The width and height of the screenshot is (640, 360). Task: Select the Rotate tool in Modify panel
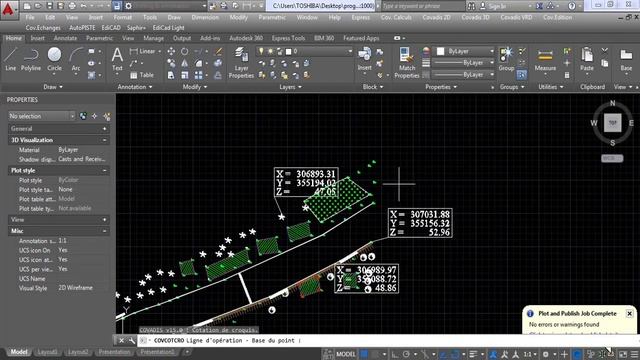coord(184,51)
